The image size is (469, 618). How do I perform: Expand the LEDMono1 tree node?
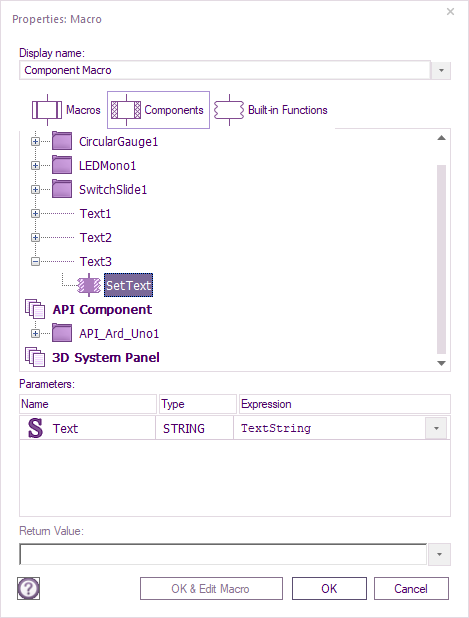(x=35, y=166)
